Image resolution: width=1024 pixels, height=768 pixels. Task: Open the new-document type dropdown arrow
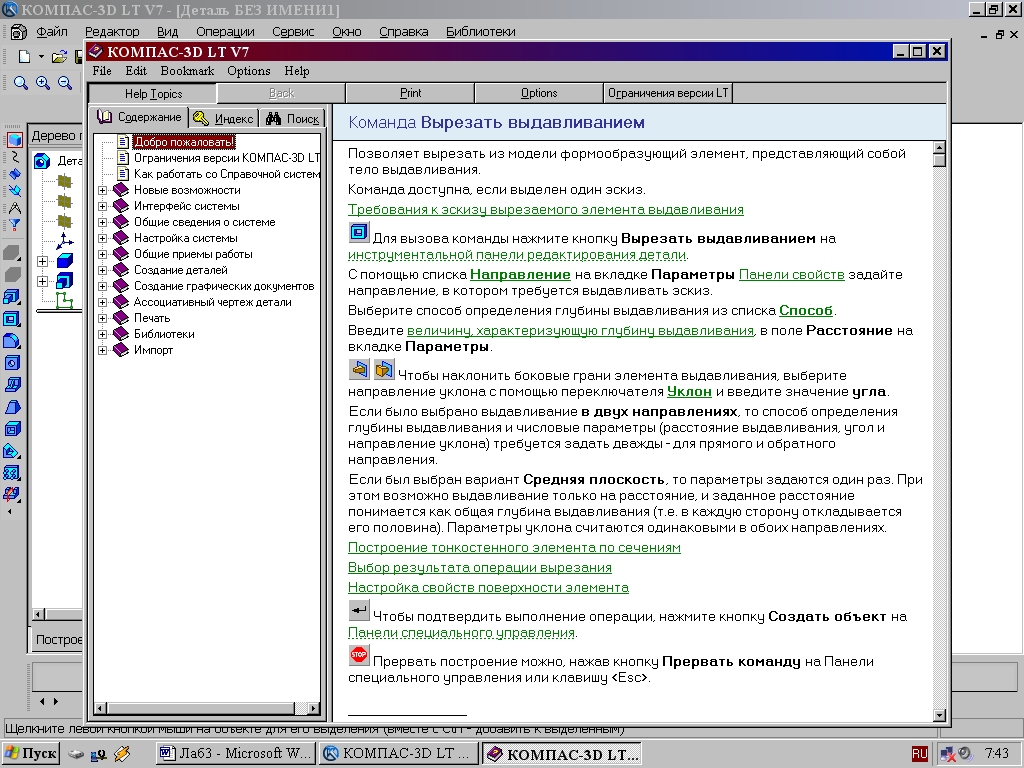41,57
